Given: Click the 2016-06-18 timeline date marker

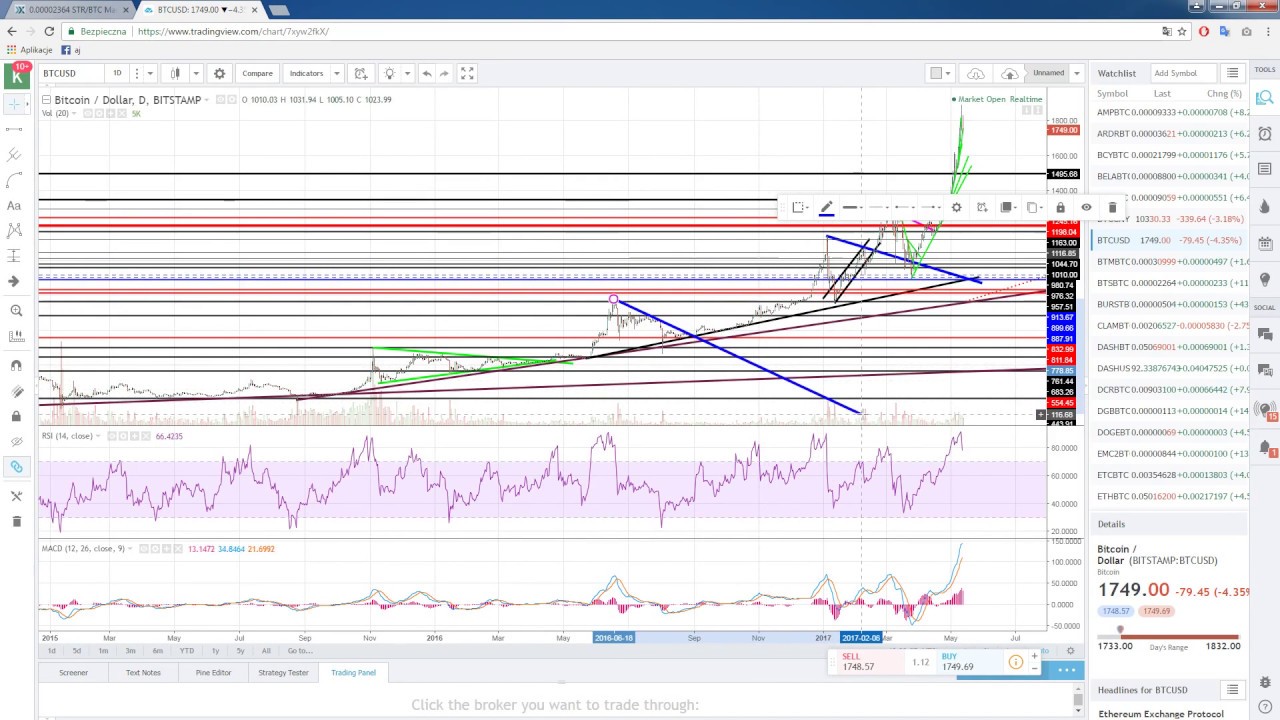Looking at the screenshot, I should tap(613, 637).
